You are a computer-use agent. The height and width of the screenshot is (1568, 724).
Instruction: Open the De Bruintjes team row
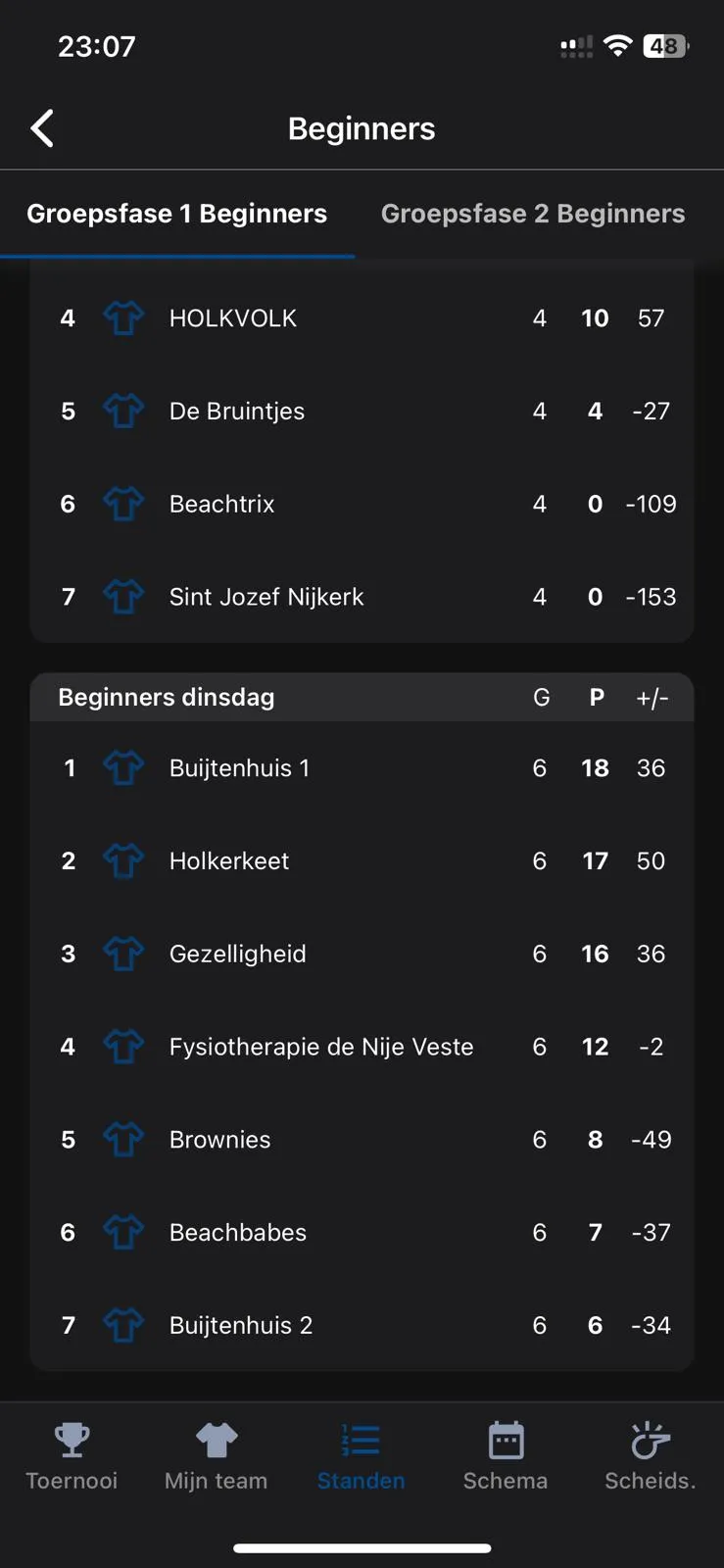[237, 411]
